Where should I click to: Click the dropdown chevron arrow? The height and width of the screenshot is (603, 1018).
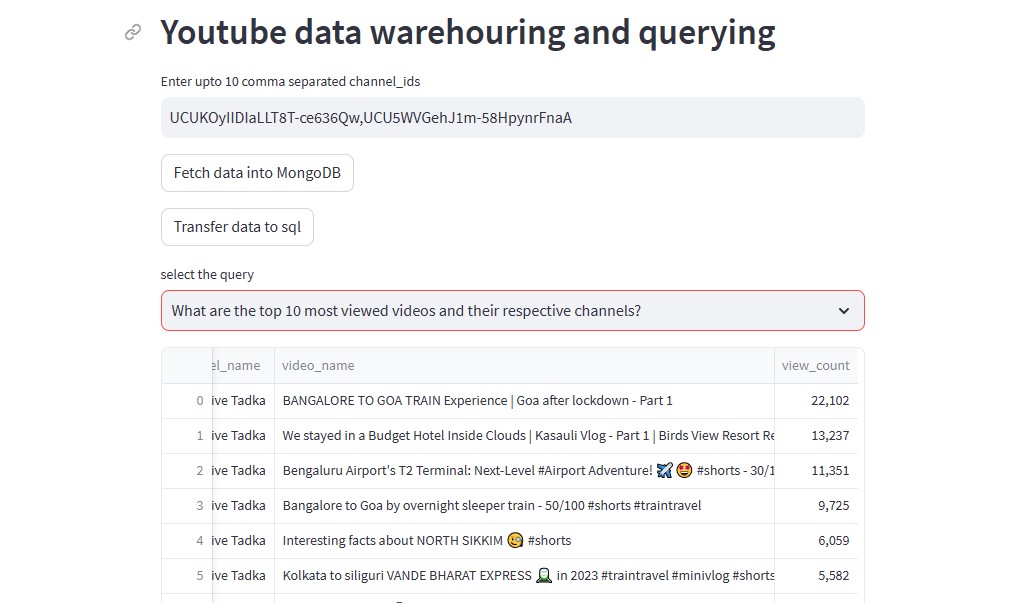(843, 311)
